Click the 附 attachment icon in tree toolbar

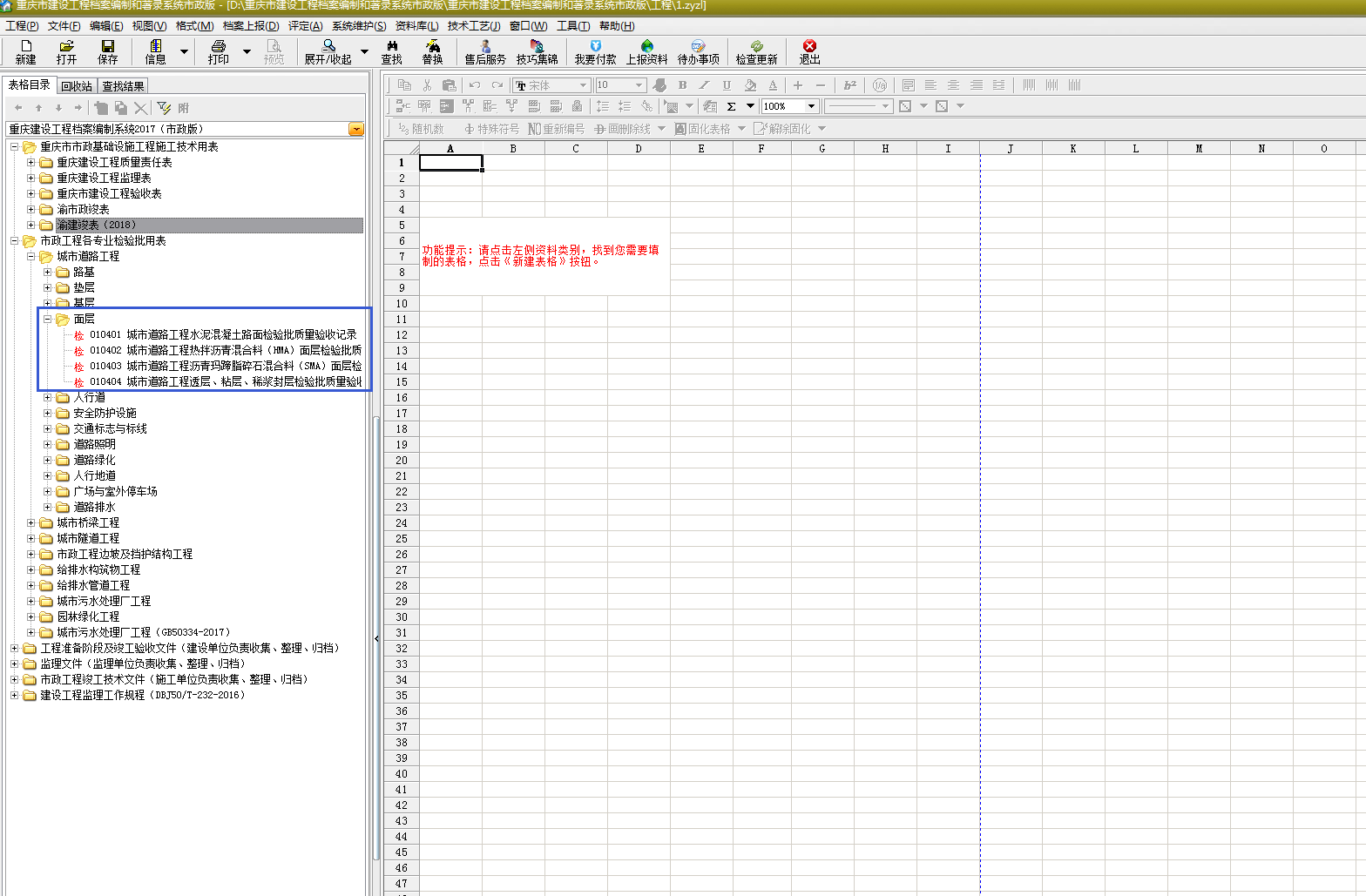coord(183,107)
